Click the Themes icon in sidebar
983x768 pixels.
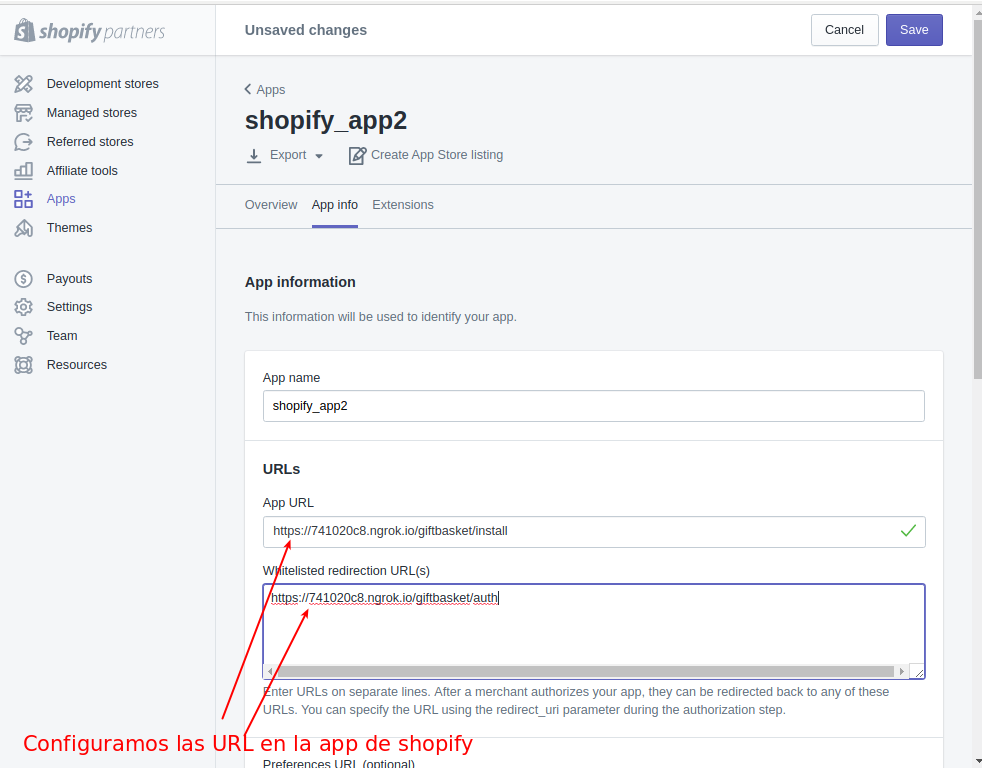point(23,228)
